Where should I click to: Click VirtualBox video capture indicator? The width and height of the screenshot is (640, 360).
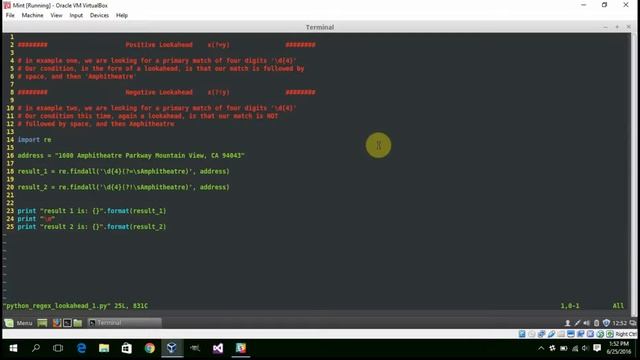tap(581, 334)
